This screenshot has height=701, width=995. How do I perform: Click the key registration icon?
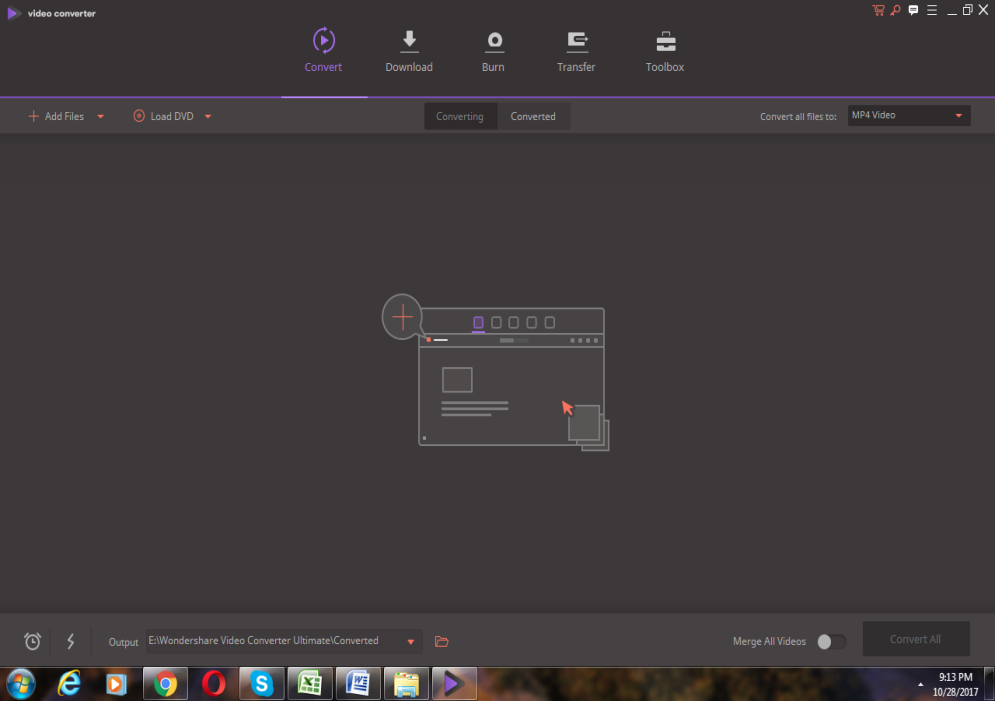click(895, 10)
